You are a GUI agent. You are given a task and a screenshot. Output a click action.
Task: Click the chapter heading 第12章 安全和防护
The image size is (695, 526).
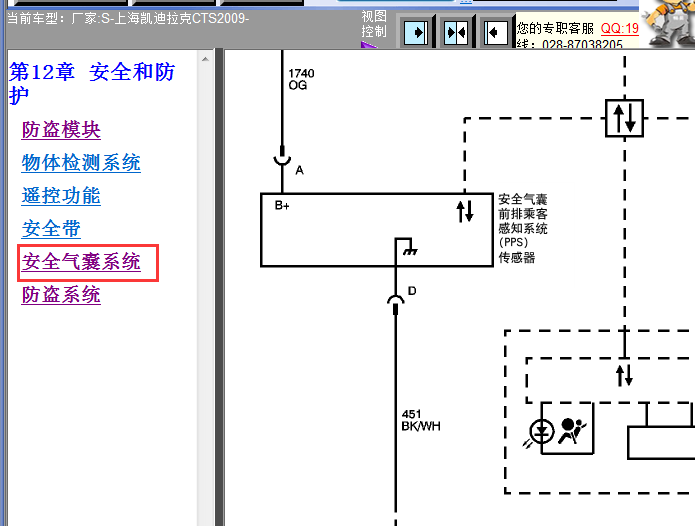click(92, 83)
